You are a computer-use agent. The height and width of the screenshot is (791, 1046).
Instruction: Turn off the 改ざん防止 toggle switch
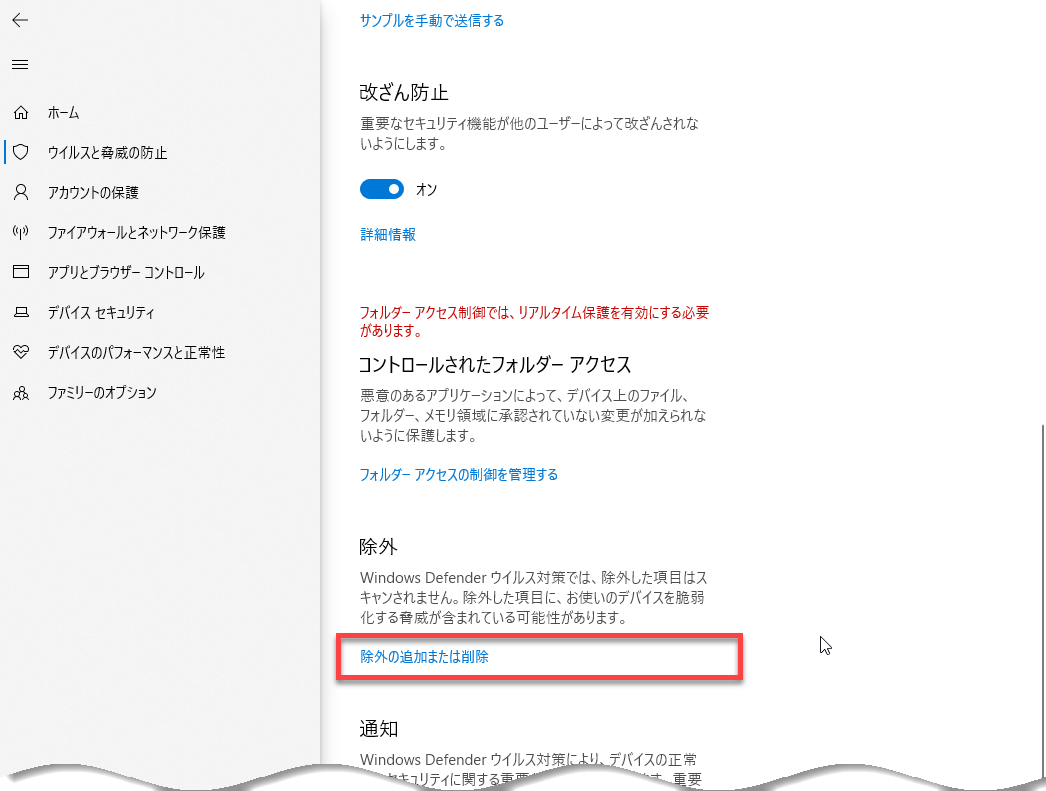(381, 189)
